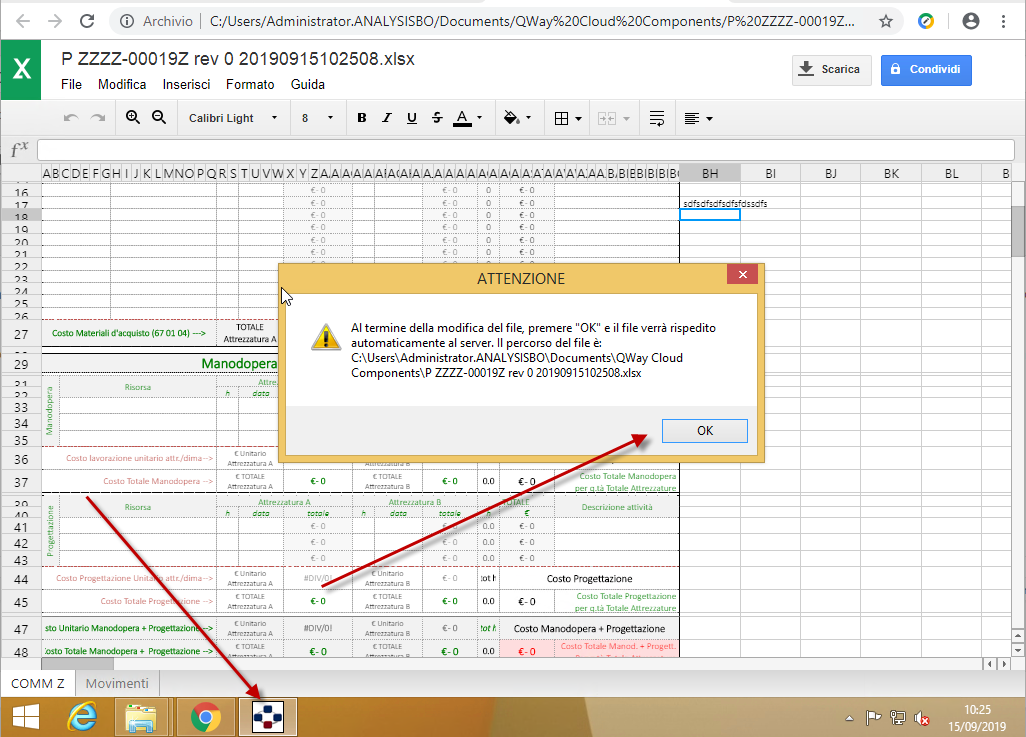This screenshot has height=737, width=1026.
Task: Click the zoom out magnifier icon
Action: (x=158, y=118)
